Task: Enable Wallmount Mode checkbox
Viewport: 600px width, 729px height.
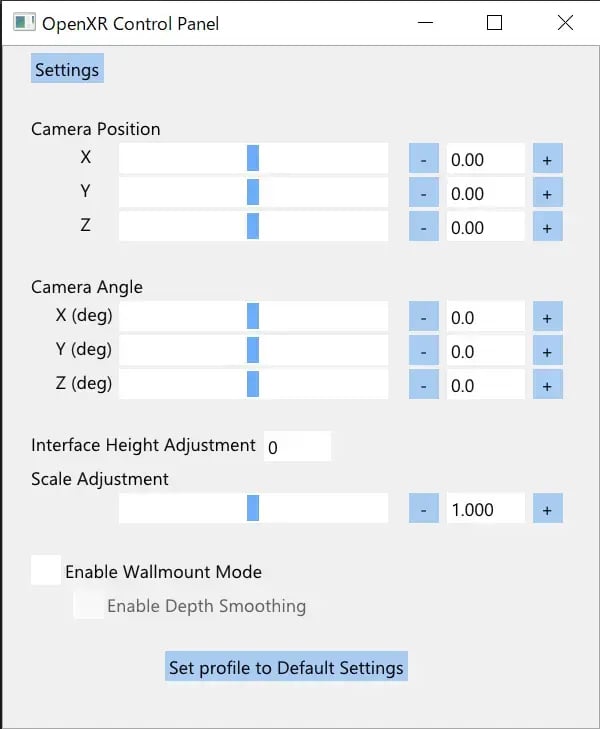Action: tap(46, 570)
